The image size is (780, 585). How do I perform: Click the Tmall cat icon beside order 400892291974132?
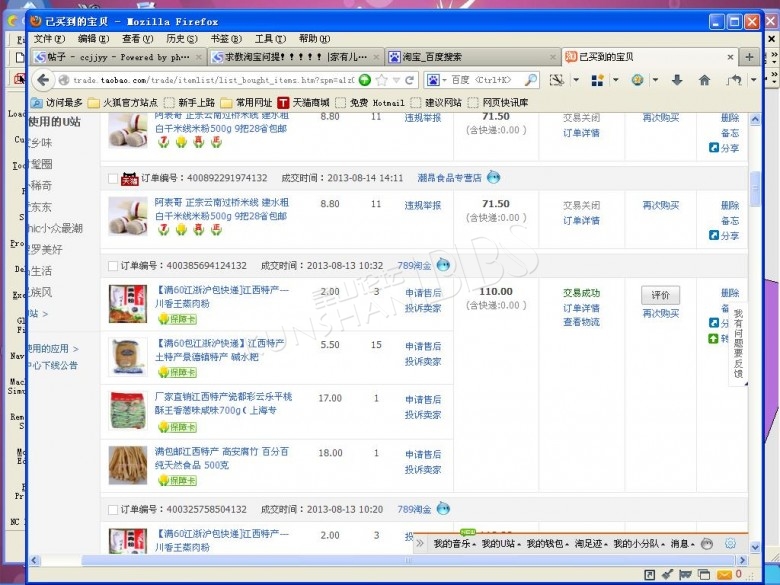(130, 178)
